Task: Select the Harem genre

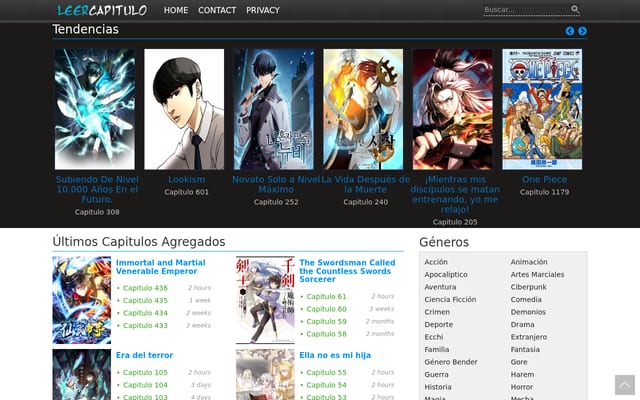Action: point(522,375)
